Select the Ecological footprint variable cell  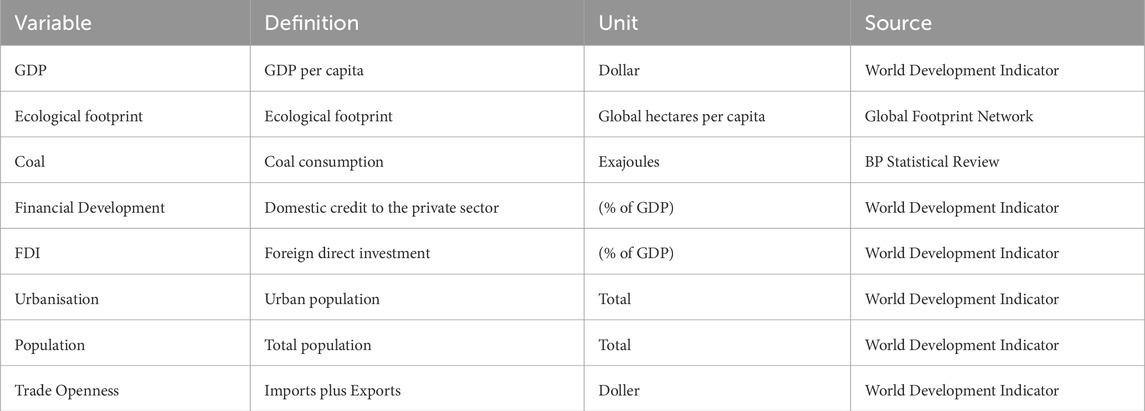click(125, 116)
